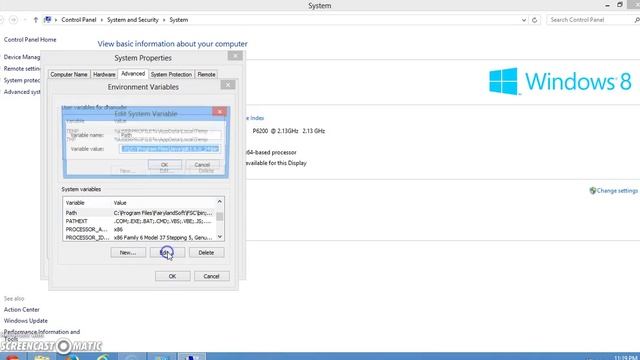Image resolution: width=640 pixels, height=360 pixels.
Task: Open the address bar history dropdown arrow
Action: [524, 20]
